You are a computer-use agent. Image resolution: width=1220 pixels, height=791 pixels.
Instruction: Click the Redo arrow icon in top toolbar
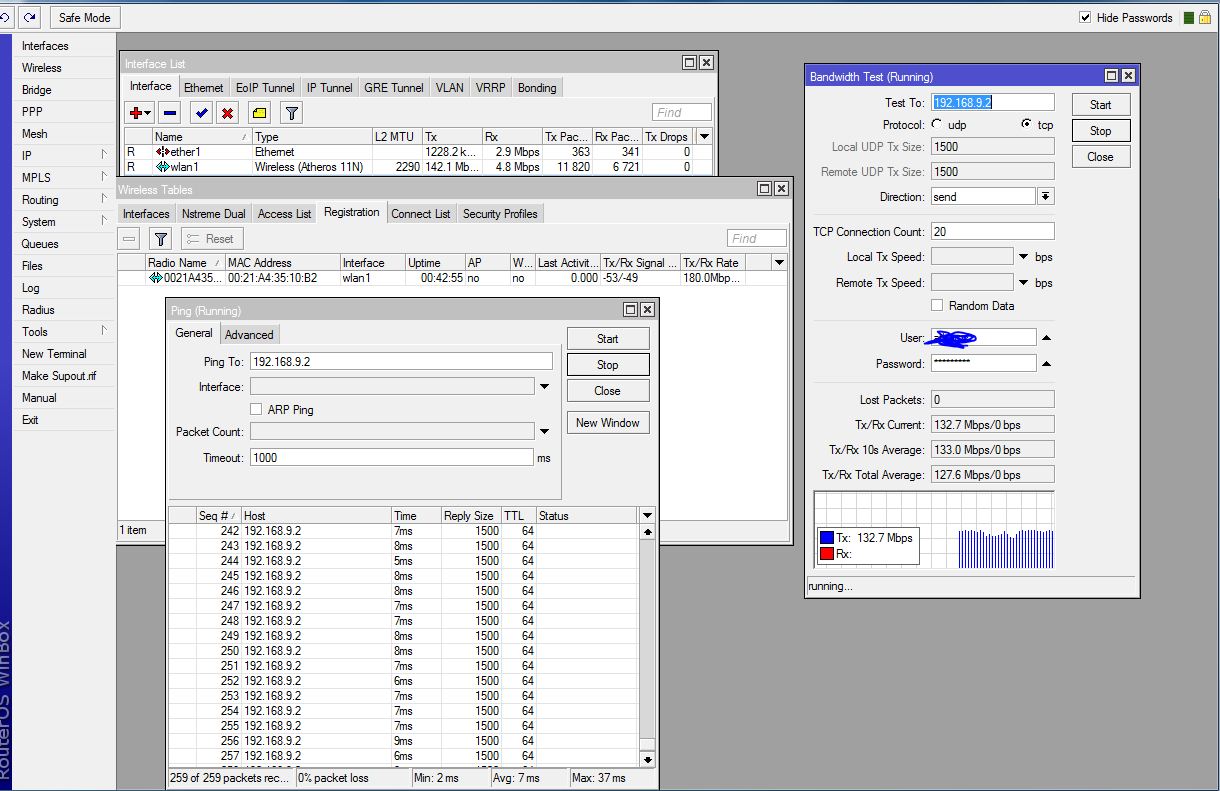(30, 18)
